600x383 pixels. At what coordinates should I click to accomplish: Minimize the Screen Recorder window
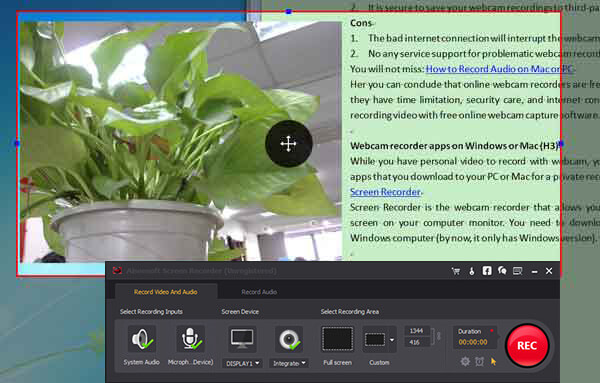(x=535, y=271)
